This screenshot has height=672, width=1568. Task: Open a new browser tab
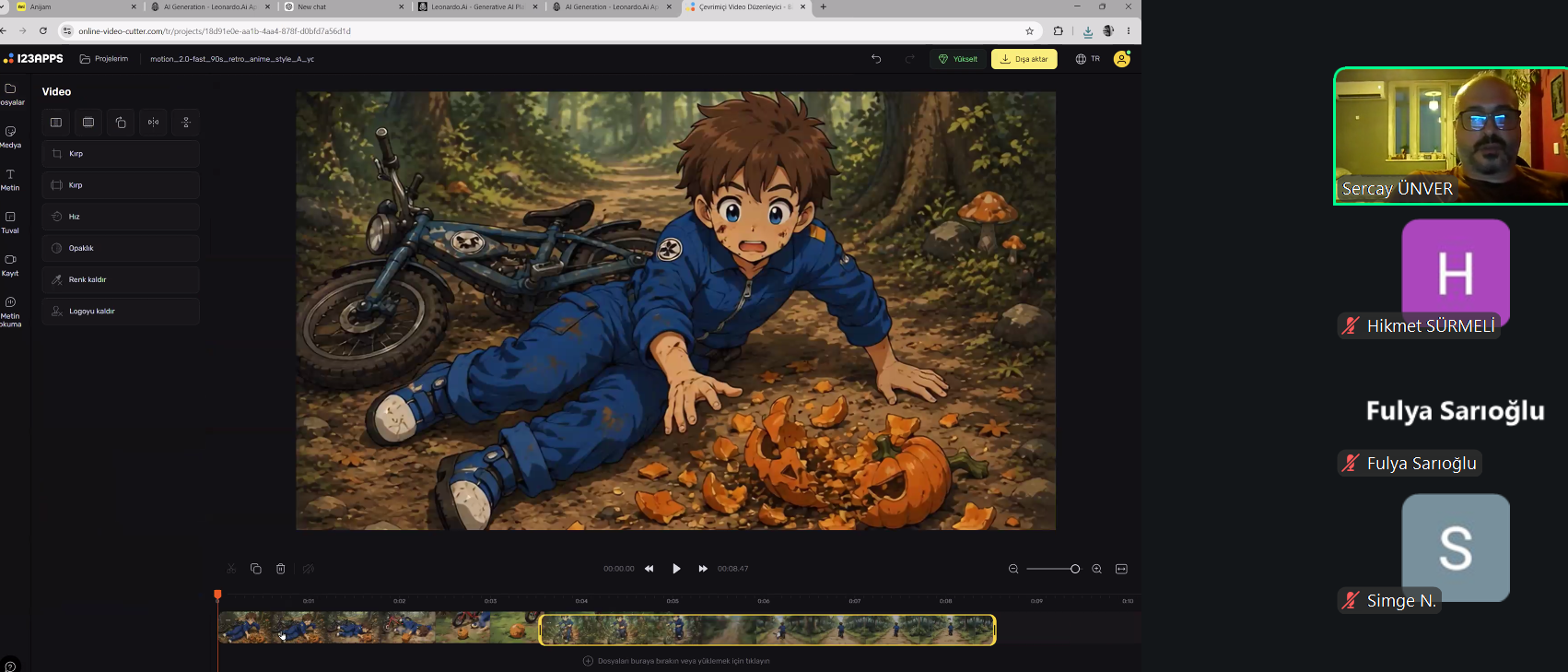(x=824, y=7)
